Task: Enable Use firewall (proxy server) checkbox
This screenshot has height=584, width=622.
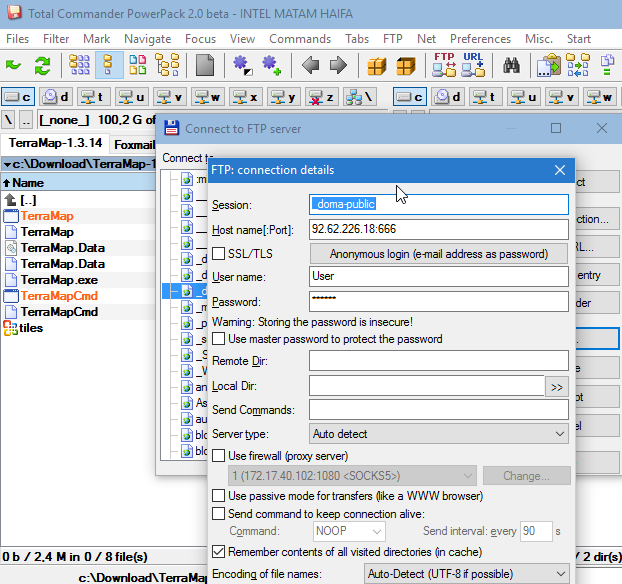Action: pos(219,456)
